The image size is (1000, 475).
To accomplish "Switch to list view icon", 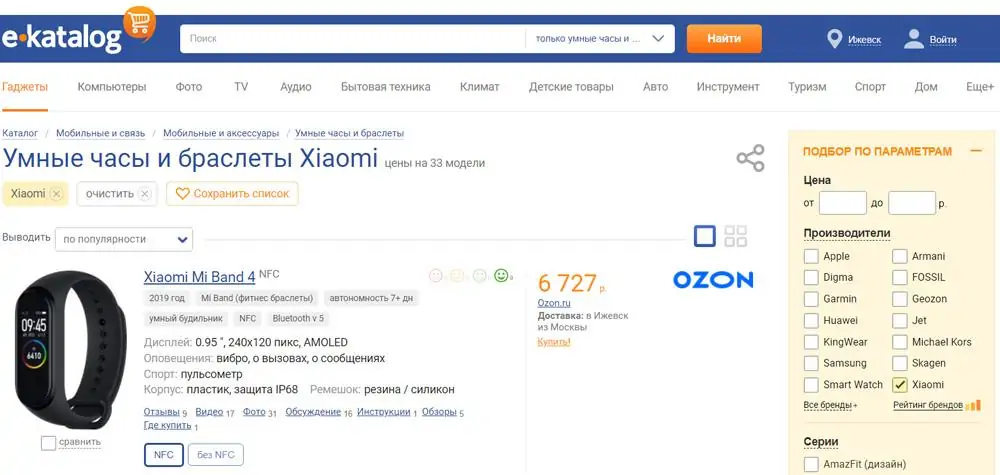I will coord(705,236).
